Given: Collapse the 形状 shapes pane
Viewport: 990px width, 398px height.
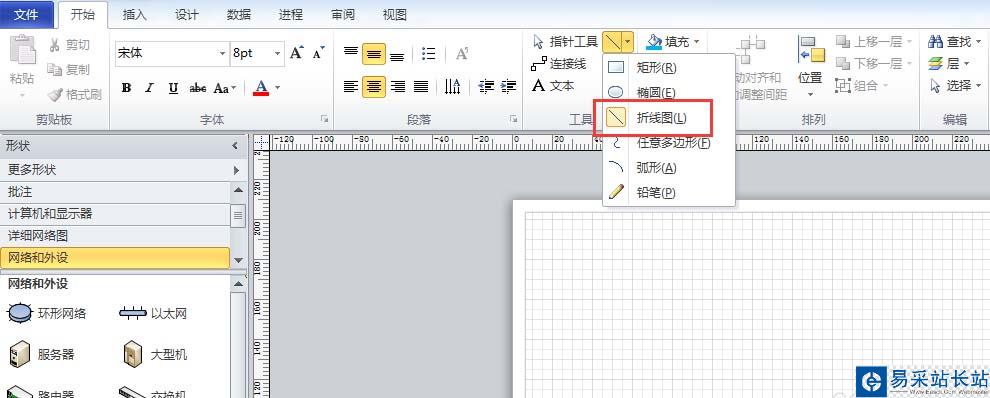Looking at the screenshot, I should (235, 146).
